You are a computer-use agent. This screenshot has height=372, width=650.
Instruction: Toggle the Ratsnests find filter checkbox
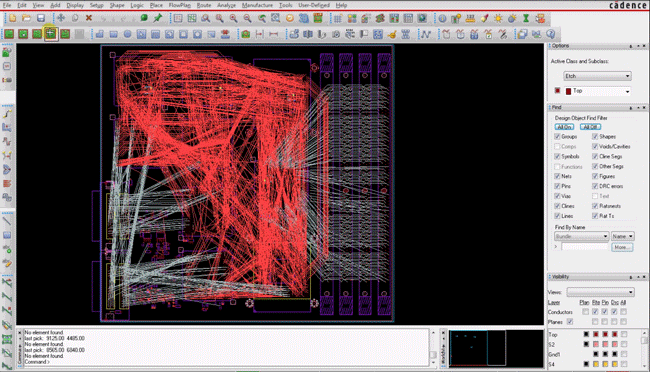(x=595, y=206)
